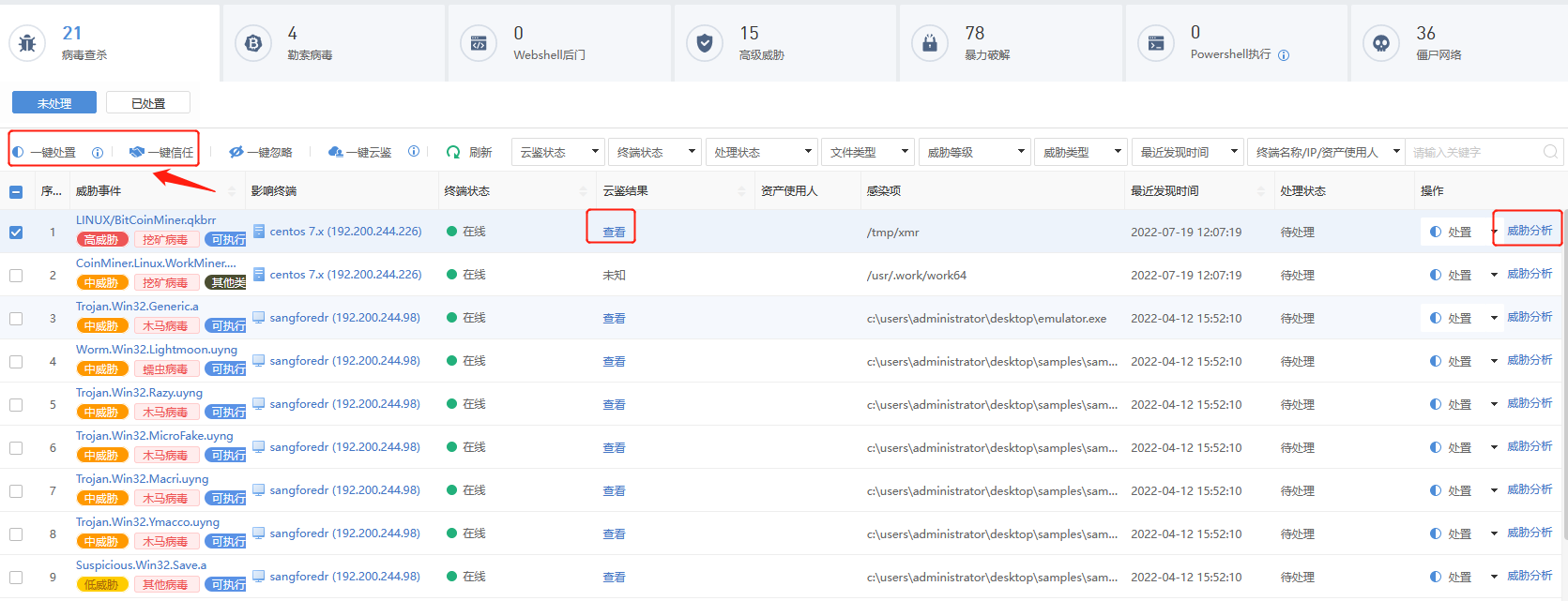Select the lock icon for 暴力破解
The height and width of the screenshot is (601, 1568).
(930, 43)
